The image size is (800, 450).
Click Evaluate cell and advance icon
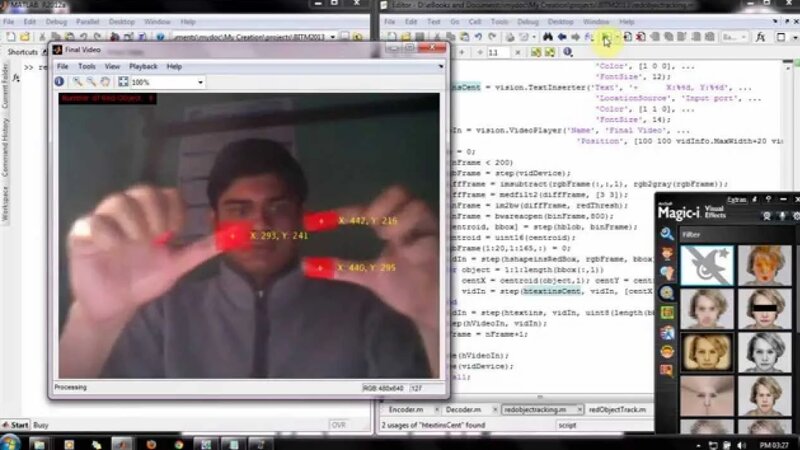[x=549, y=52]
